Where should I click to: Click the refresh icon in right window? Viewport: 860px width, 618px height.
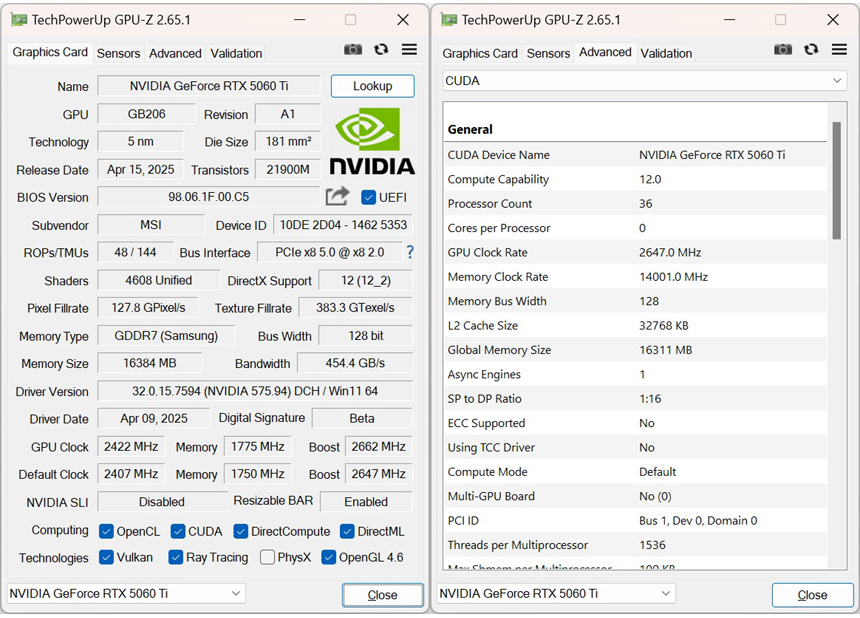click(x=811, y=50)
